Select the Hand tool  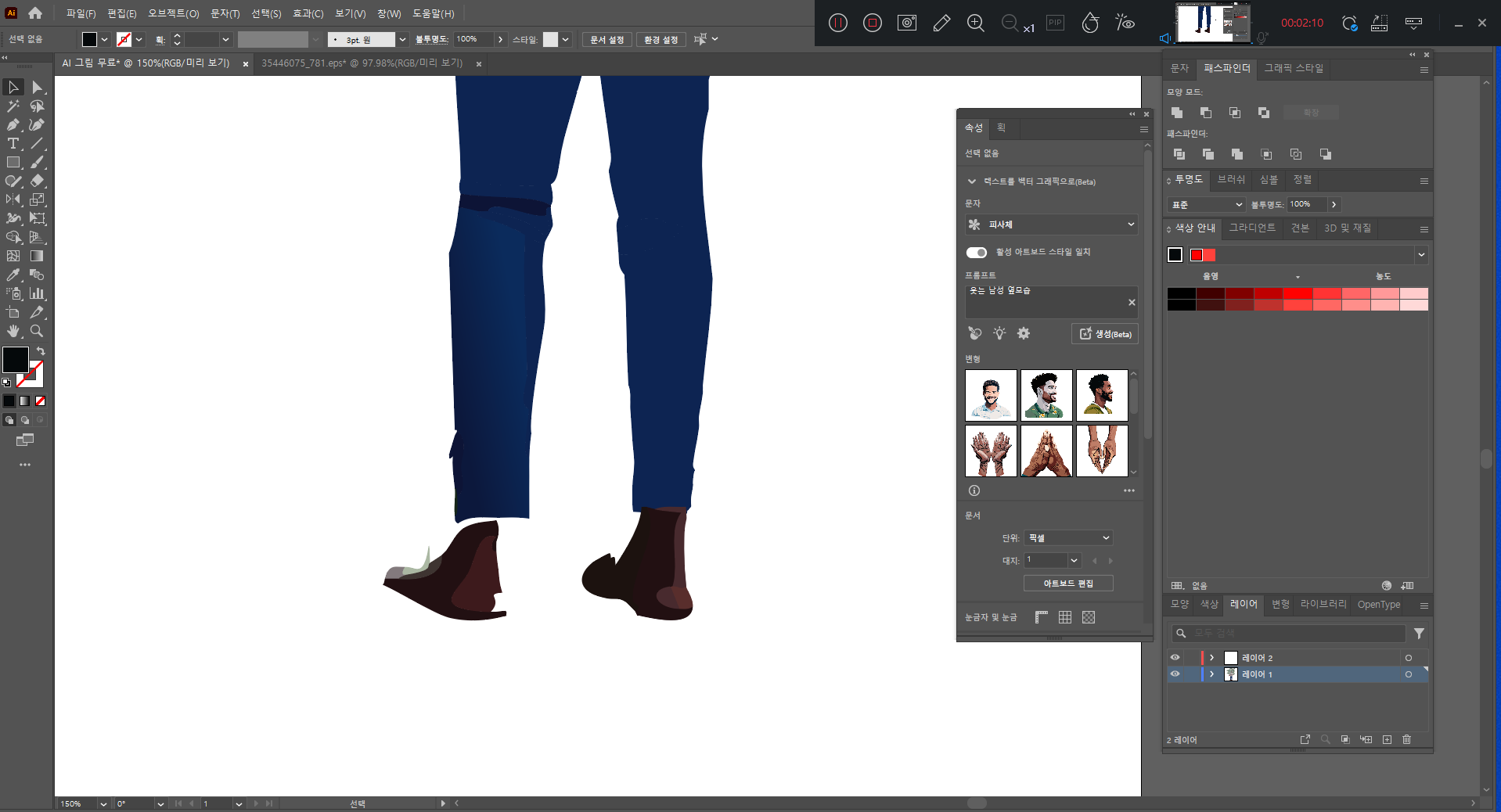click(x=13, y=332)
